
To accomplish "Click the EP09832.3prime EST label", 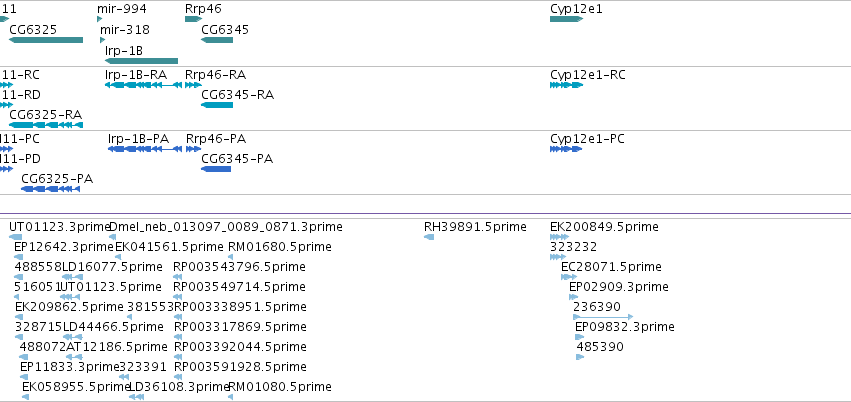I will pos(625,327).
